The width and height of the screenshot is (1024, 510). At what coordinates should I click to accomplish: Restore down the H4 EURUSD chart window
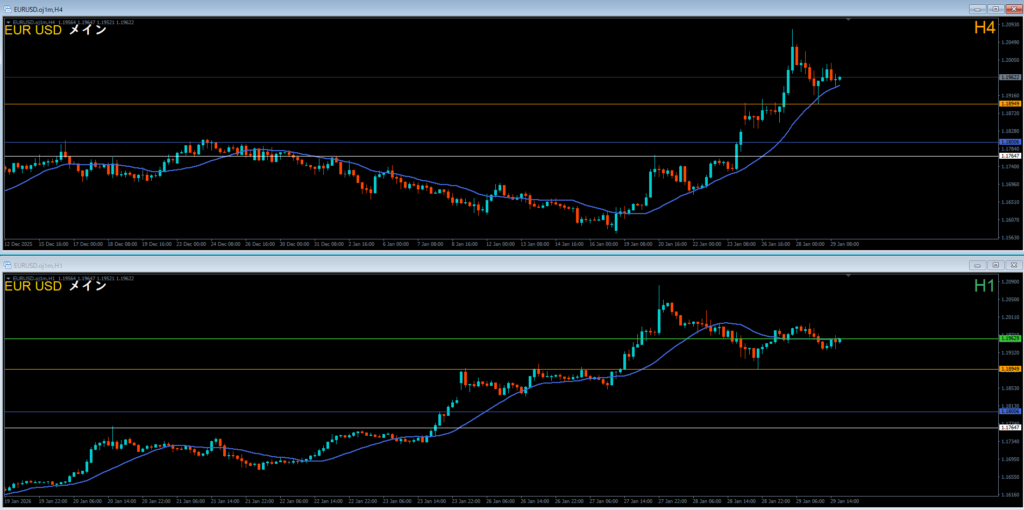(x=996, y=7)
